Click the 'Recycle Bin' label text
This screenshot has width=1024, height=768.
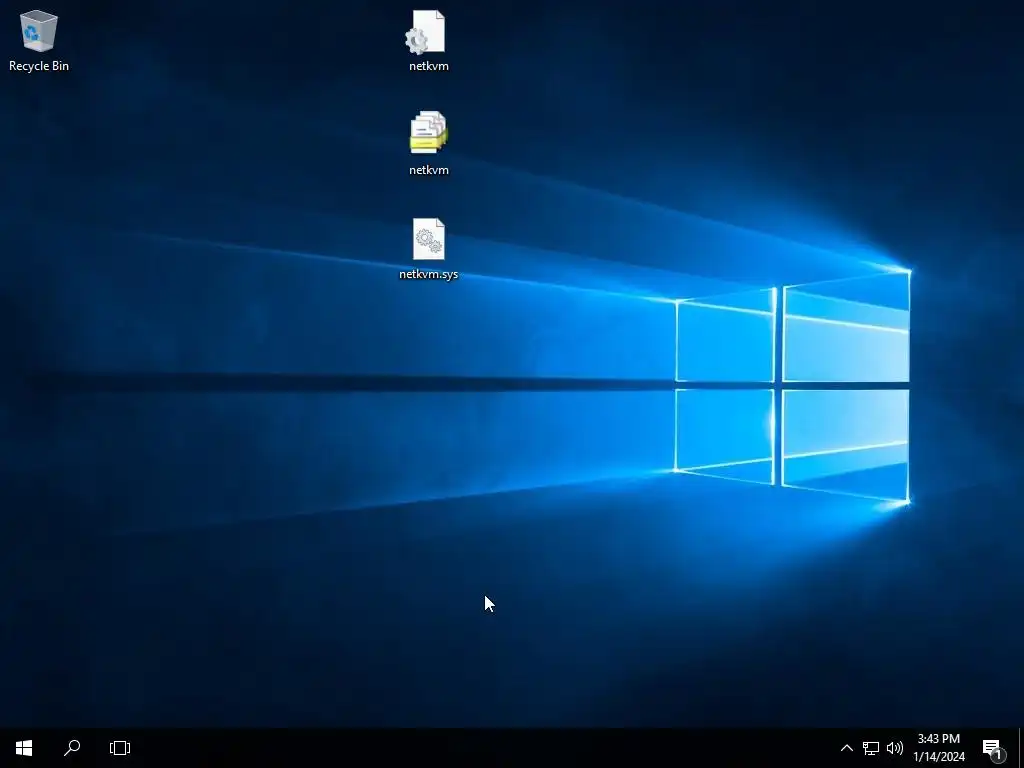[39, 66]
